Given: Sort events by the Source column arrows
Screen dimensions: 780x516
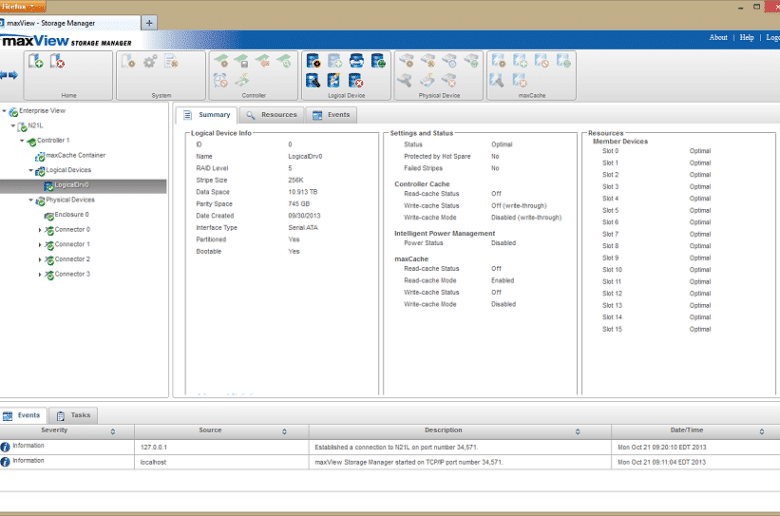Looking at the screenshot, I should (x=285, y=431).
